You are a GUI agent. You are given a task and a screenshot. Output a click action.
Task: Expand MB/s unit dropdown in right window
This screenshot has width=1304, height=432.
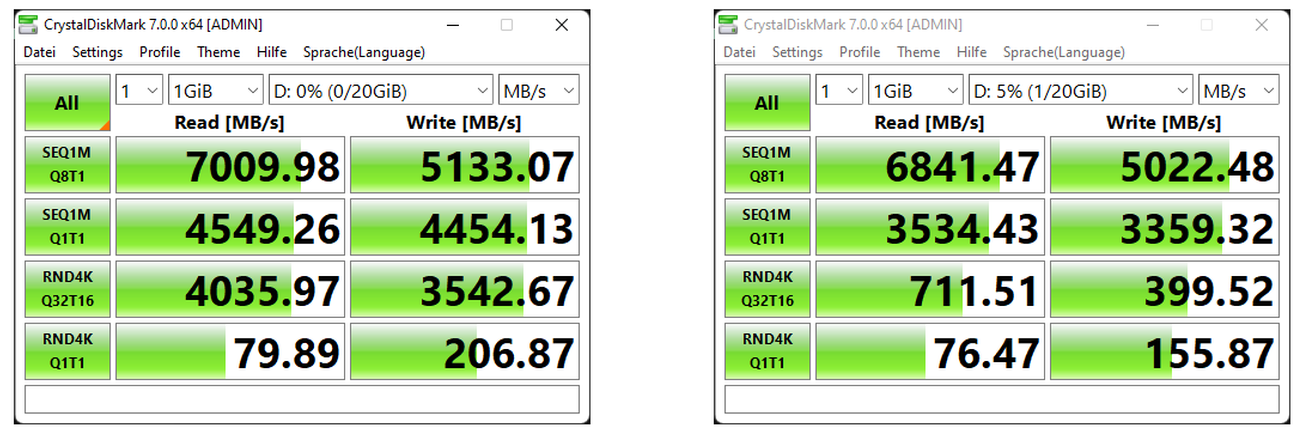[1239, 91]
